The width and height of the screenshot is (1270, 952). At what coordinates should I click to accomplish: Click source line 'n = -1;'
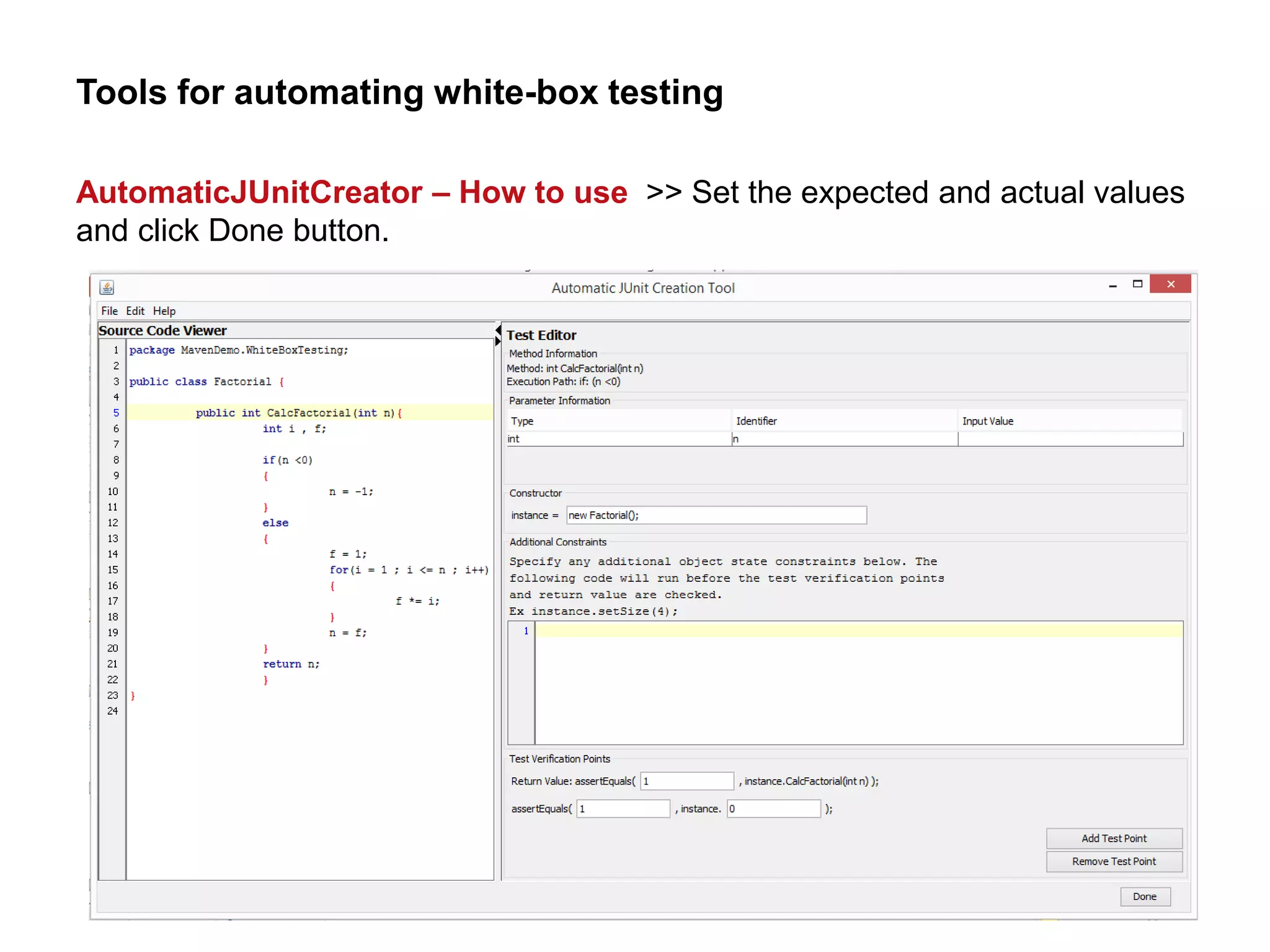tap(351, 491)
